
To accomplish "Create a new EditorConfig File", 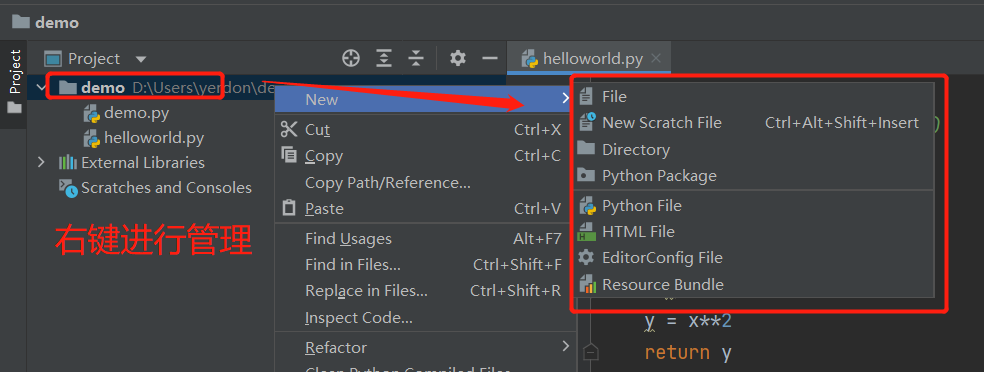I will [754, 258].
